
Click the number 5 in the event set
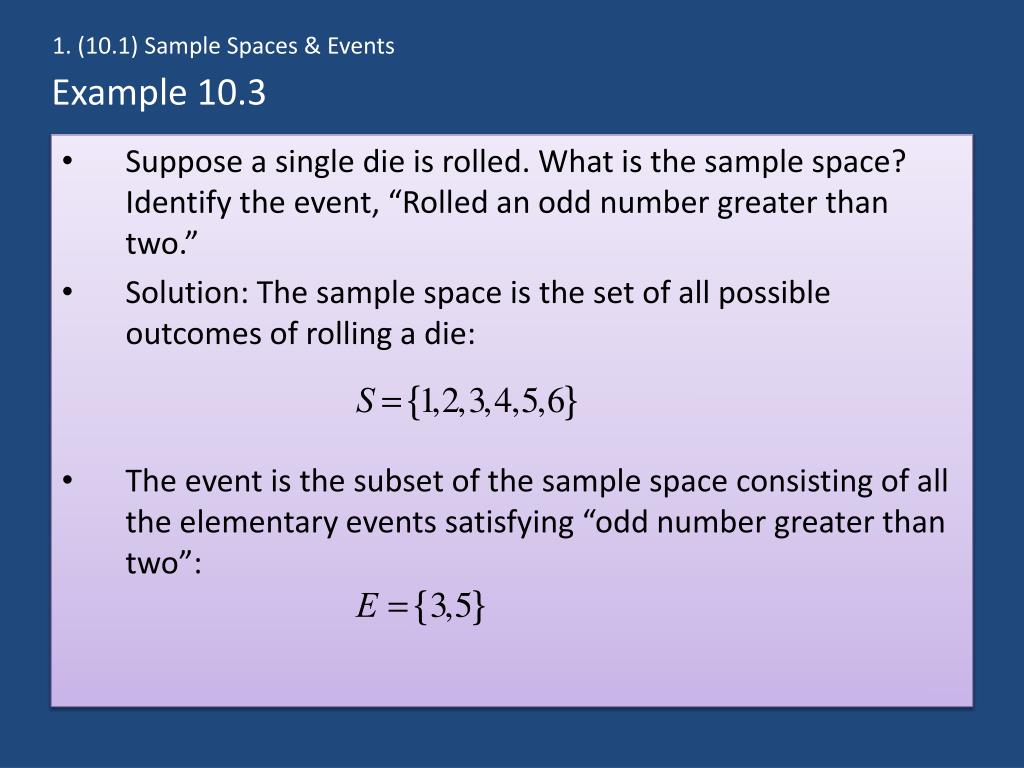[462, 605]
